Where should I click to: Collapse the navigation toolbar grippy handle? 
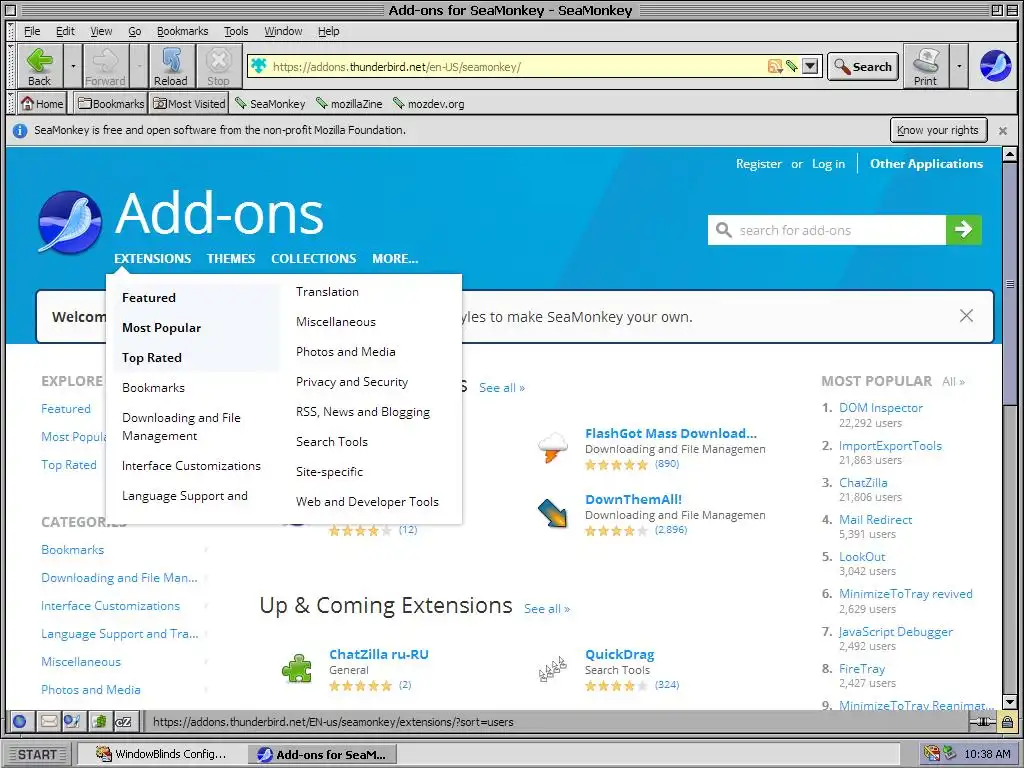pyautogui.click(x=11, y=66)
